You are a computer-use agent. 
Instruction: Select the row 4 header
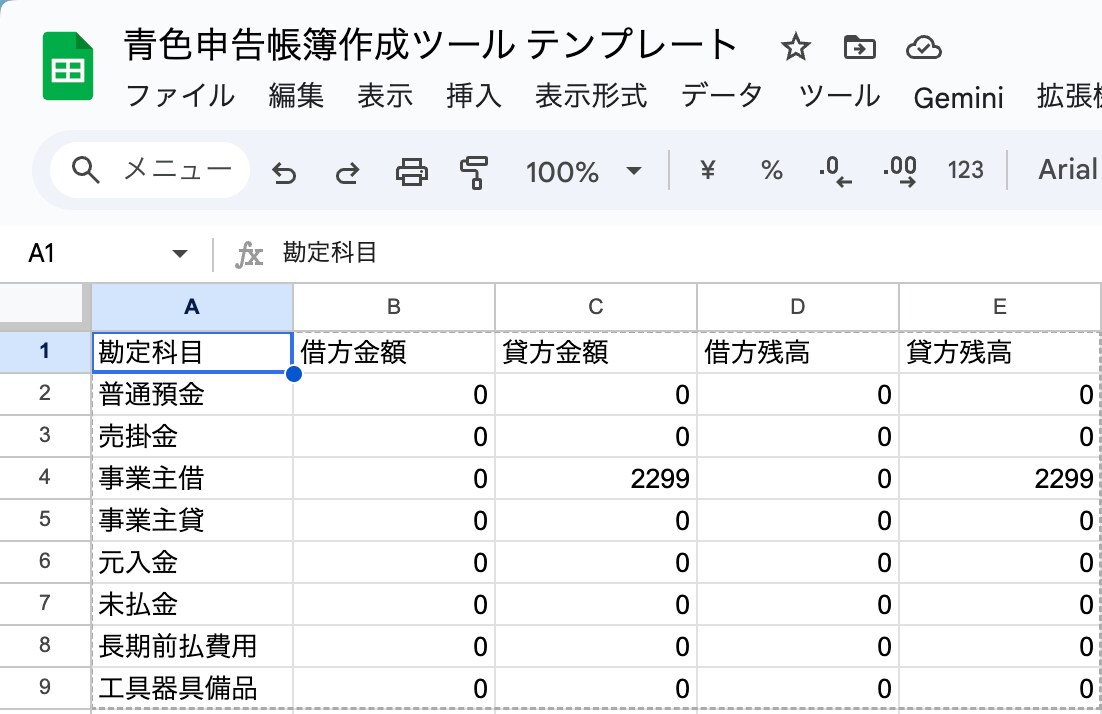[x=45, y=478]
